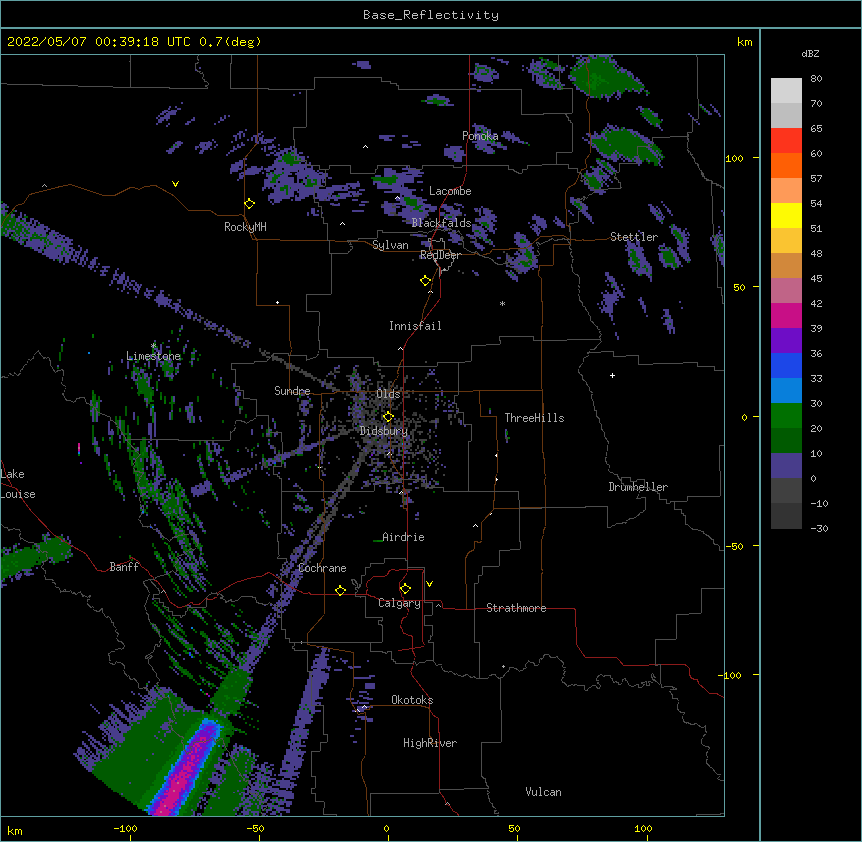Select the yellow 51-54 dBZ legend swatch
Viewport: 862px width, 842px height.
coord(786,216)
